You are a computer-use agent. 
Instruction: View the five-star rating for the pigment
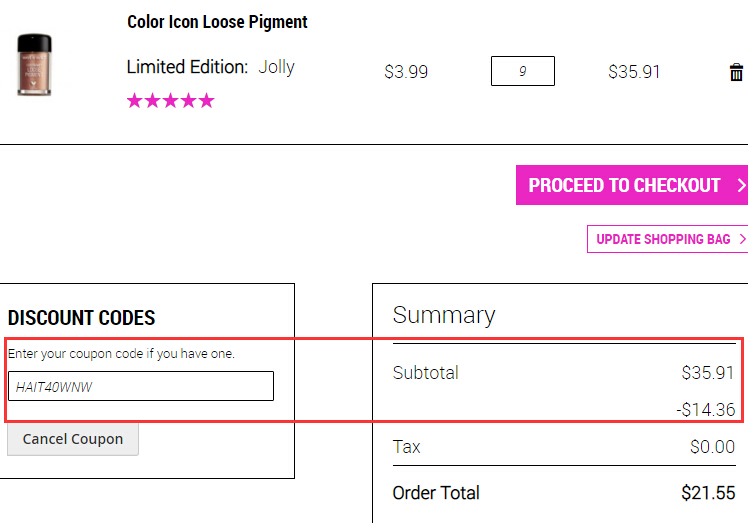click(x=171, y=101)
